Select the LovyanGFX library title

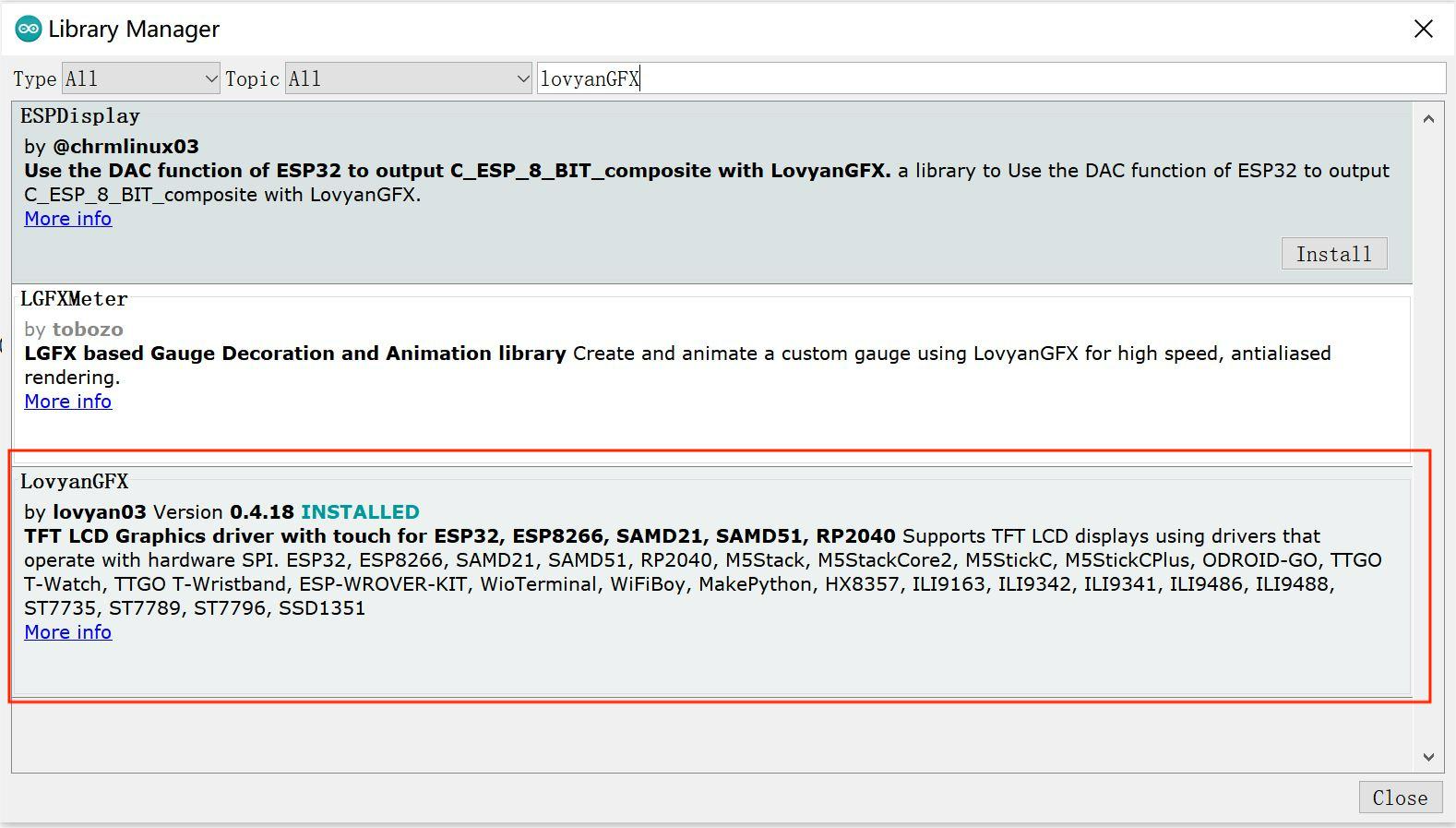(x=75, y=482)
